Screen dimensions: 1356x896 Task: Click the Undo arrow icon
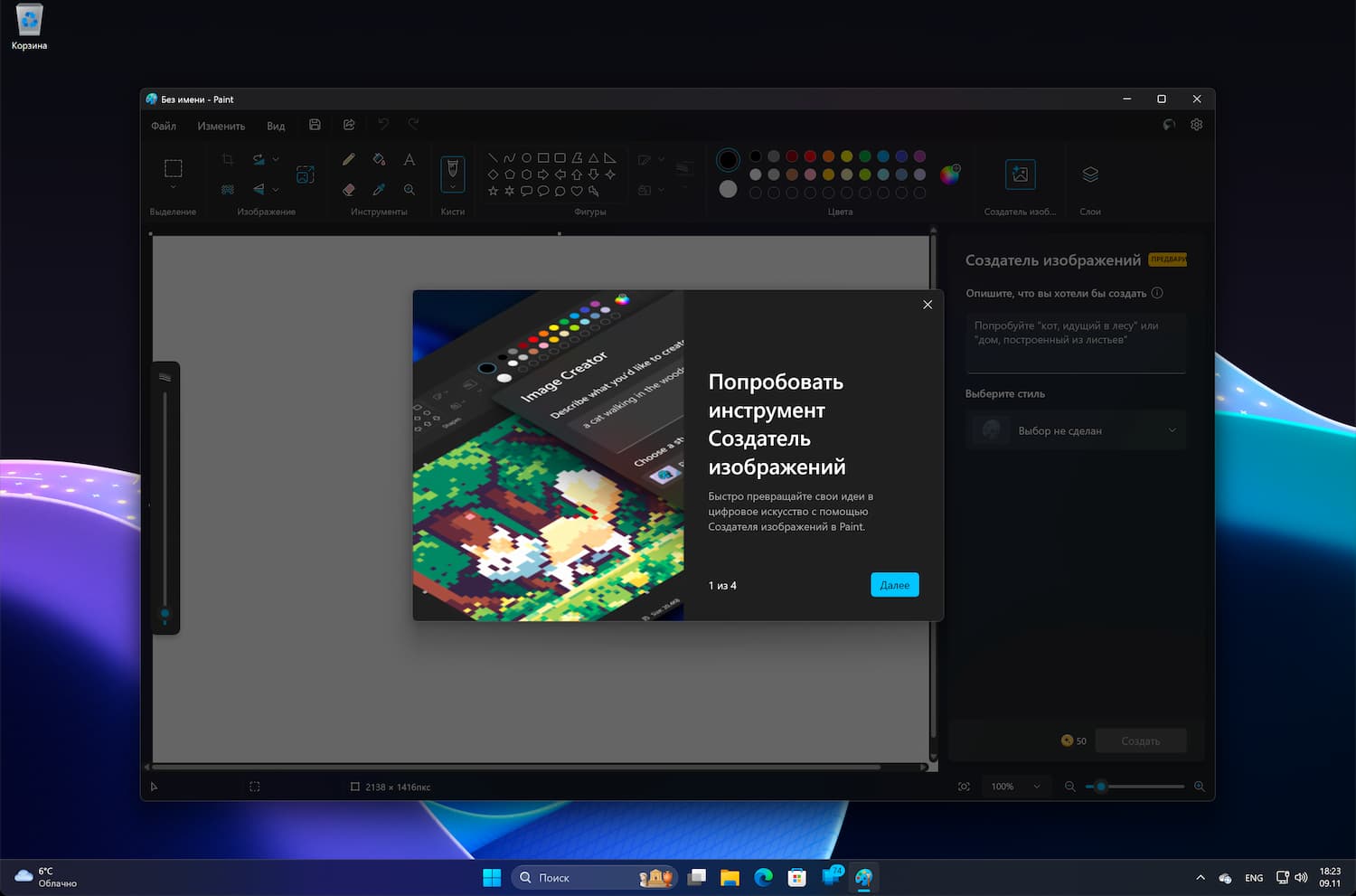[x=383, y=125]
